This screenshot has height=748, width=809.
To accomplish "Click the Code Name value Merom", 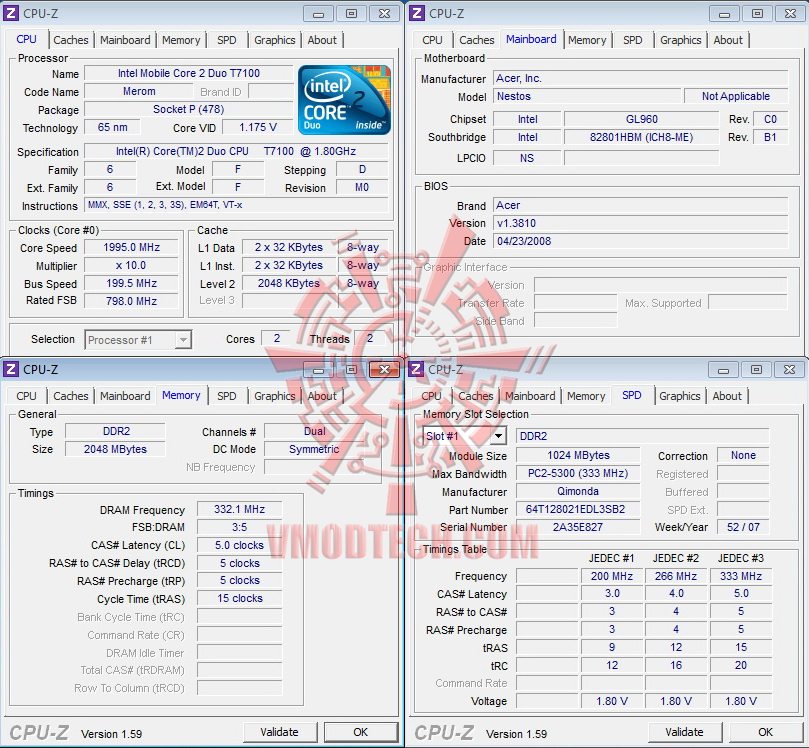I will 139,91.
